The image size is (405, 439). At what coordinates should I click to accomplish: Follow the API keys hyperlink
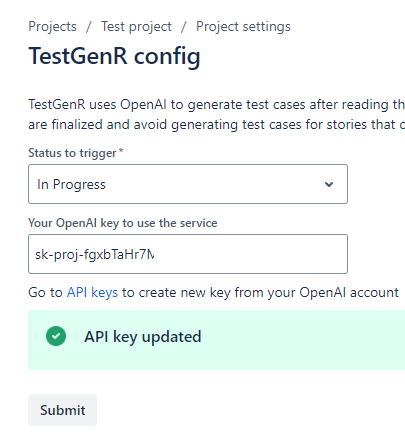tap(92, 293)
